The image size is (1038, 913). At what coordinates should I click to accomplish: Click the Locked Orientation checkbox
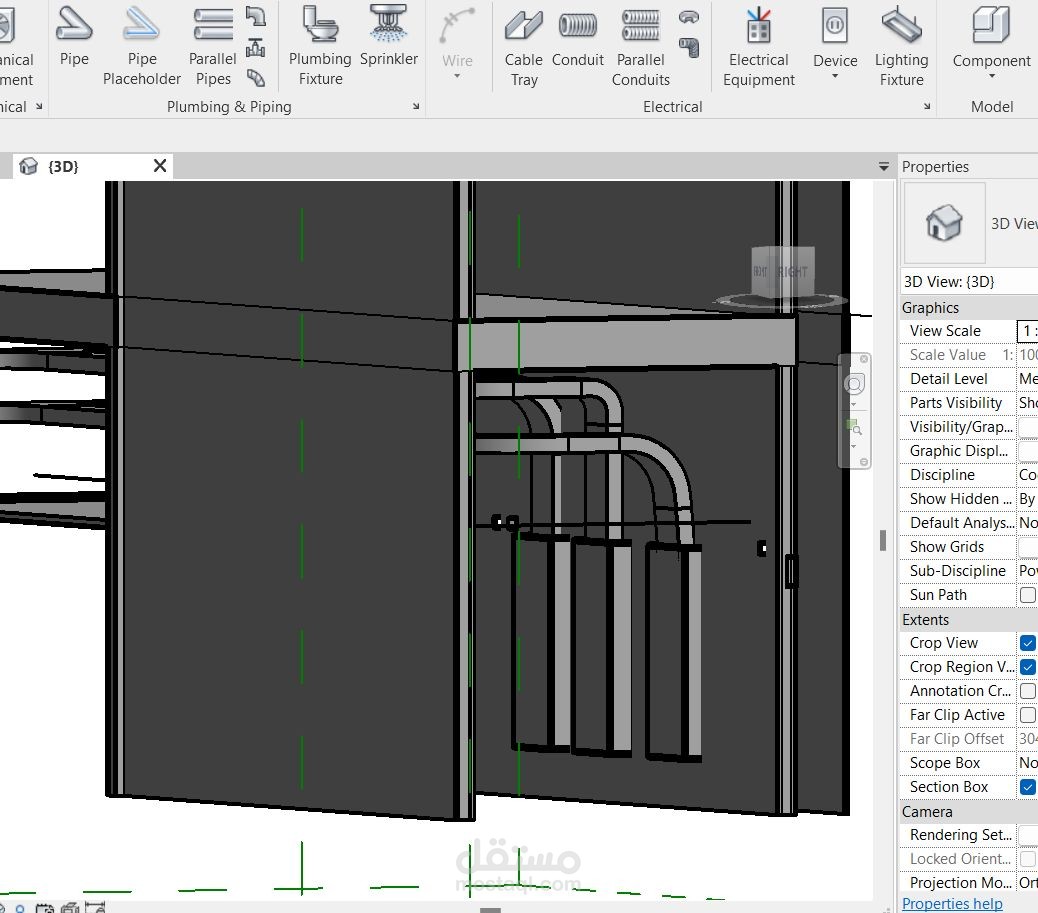pos(1027,859)
